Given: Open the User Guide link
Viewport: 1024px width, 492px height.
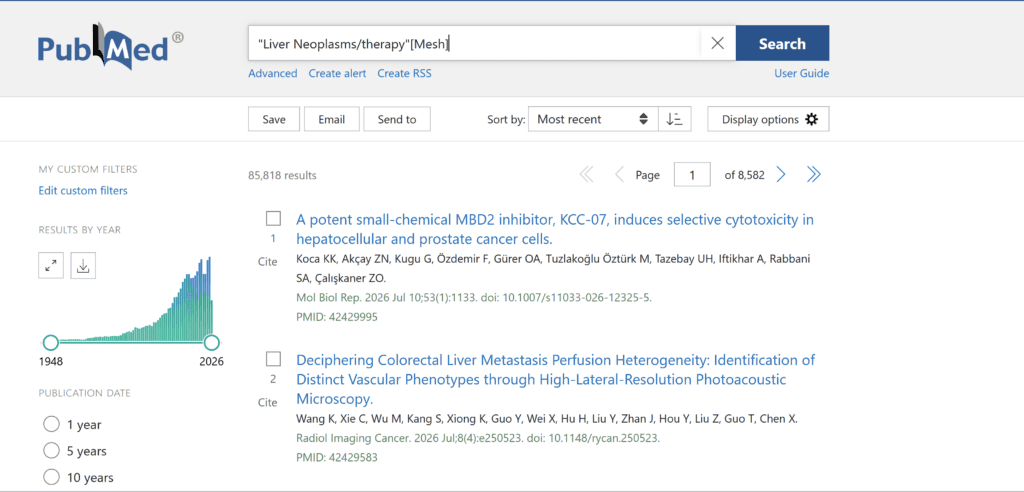Looking at the screenshot, I should coord(801,73).
